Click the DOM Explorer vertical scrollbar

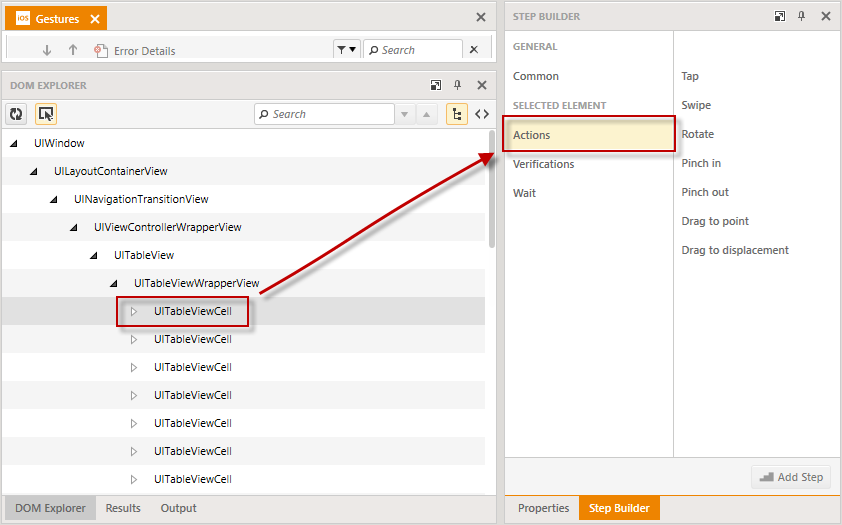(491, 189)
